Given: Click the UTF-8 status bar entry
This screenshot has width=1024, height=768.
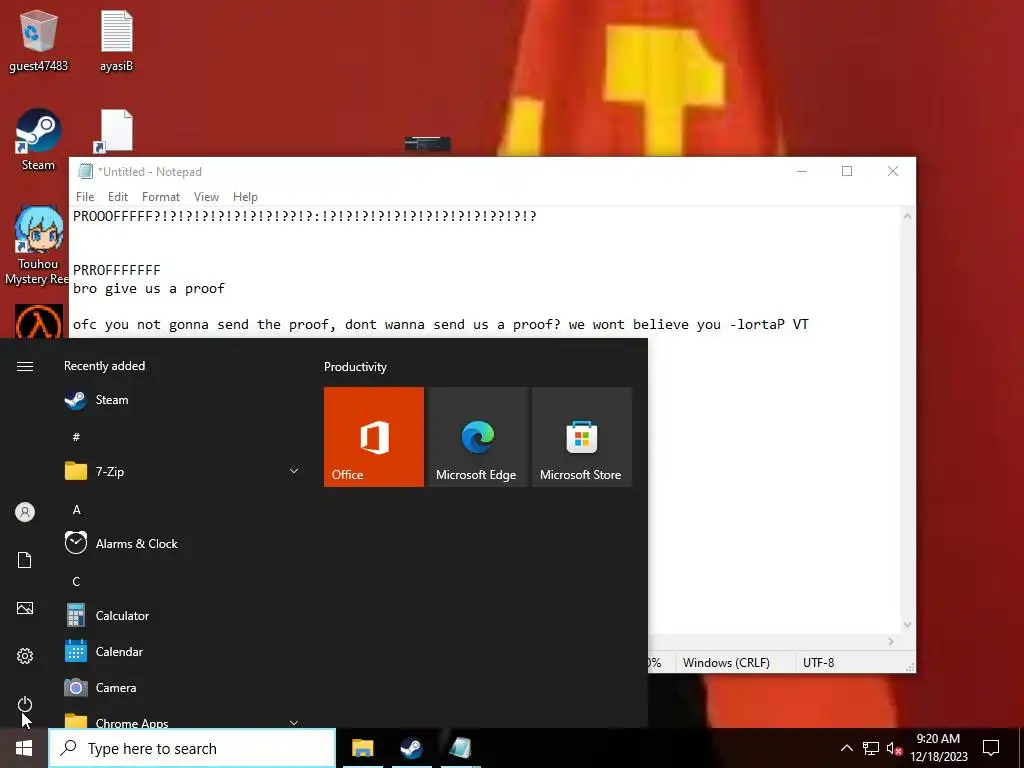Looking at the screenshot, I should tap(818, 662).
